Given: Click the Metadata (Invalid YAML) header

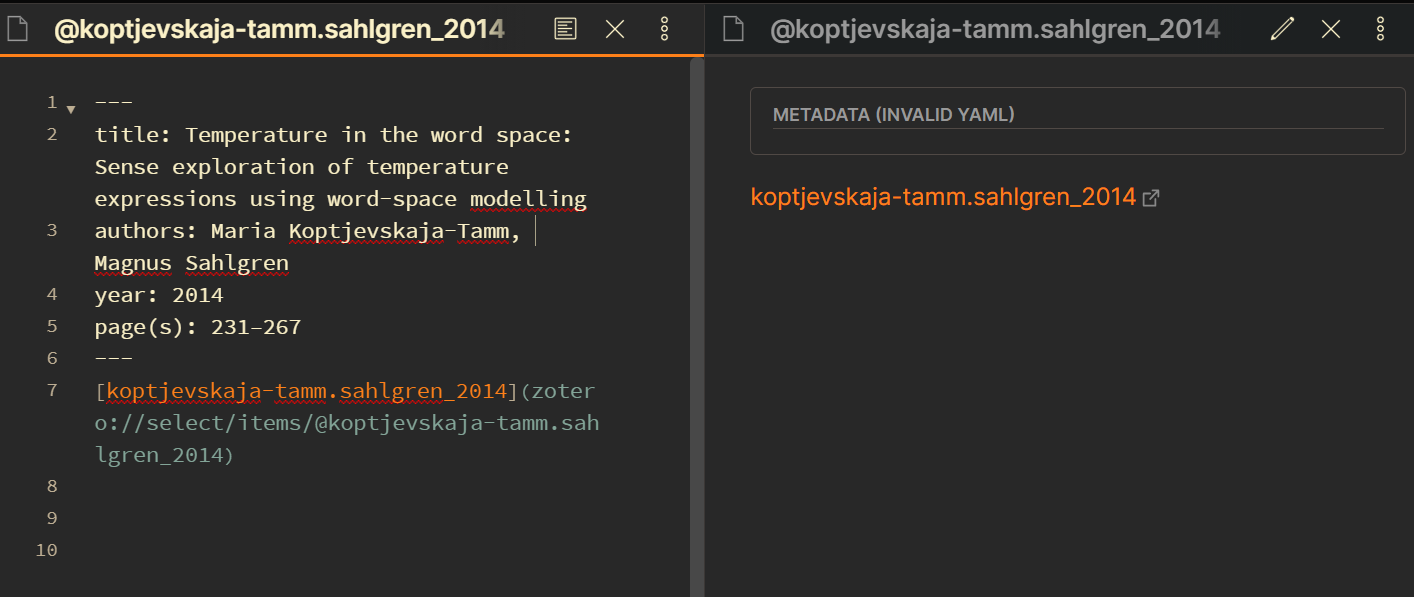Looking at the screenshot, I should [894, 114].
